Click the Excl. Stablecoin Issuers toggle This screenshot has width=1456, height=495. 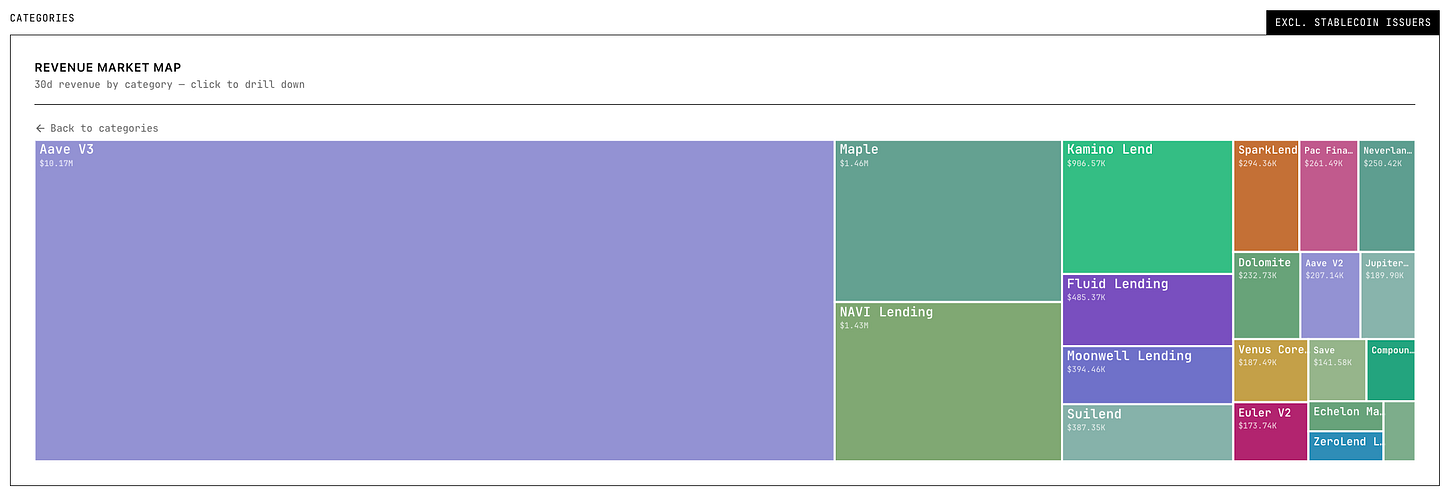click(x=1352, y=22)
